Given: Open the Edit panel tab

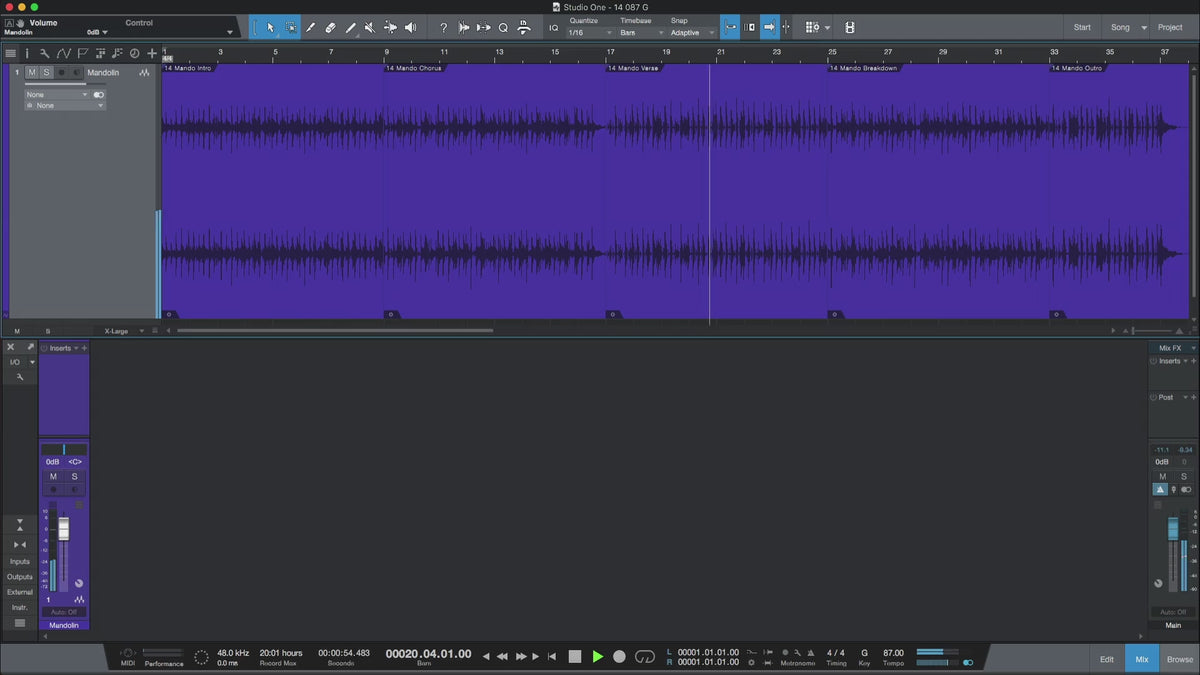Looking at the screenshot, I should (1107, 659).
